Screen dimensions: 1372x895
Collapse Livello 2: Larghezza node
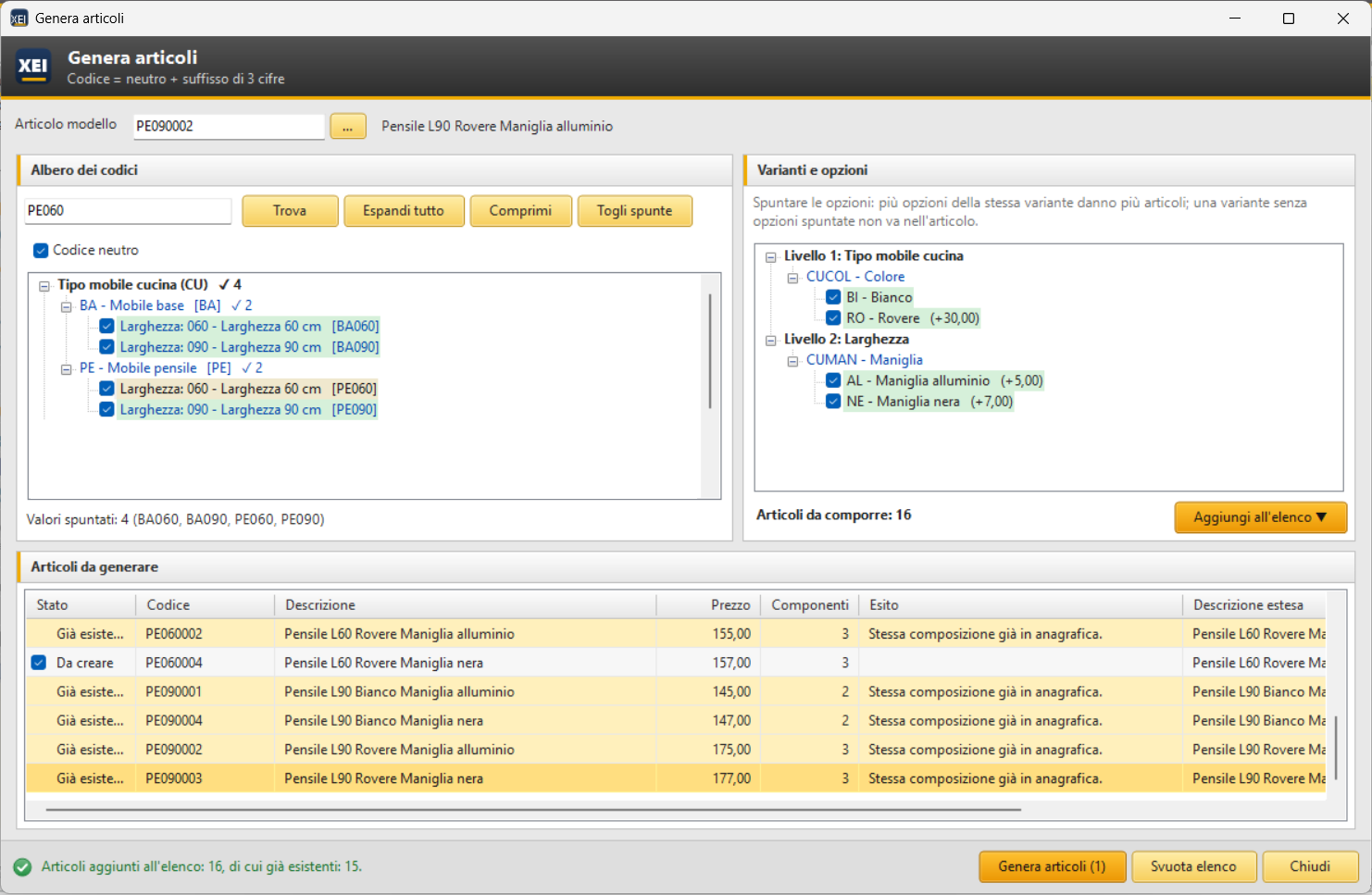point(771,341)
